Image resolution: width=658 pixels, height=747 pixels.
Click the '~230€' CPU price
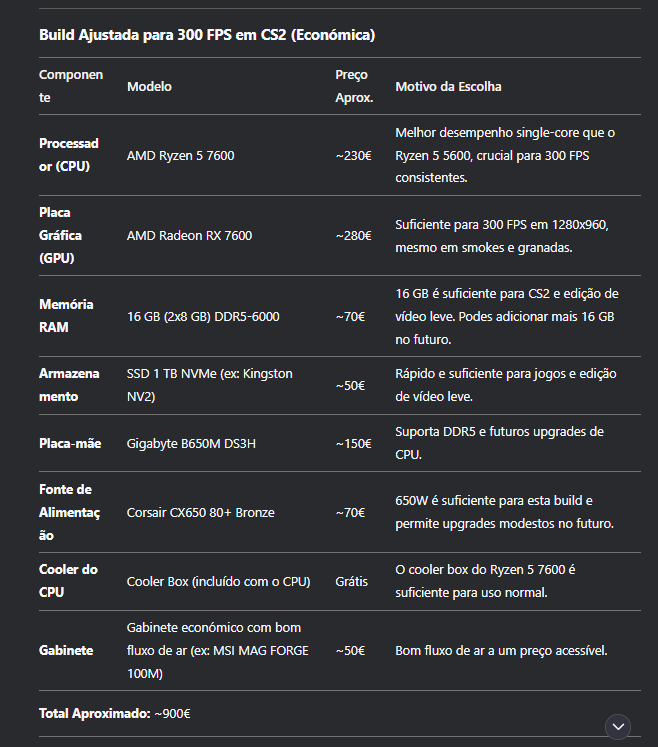[354, 155]
